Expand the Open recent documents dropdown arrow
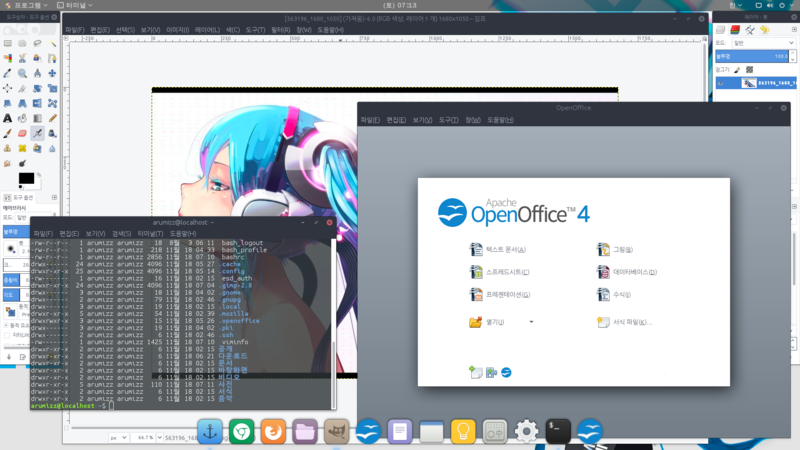Screen dimensions: 800x450 tap(531, 322)
